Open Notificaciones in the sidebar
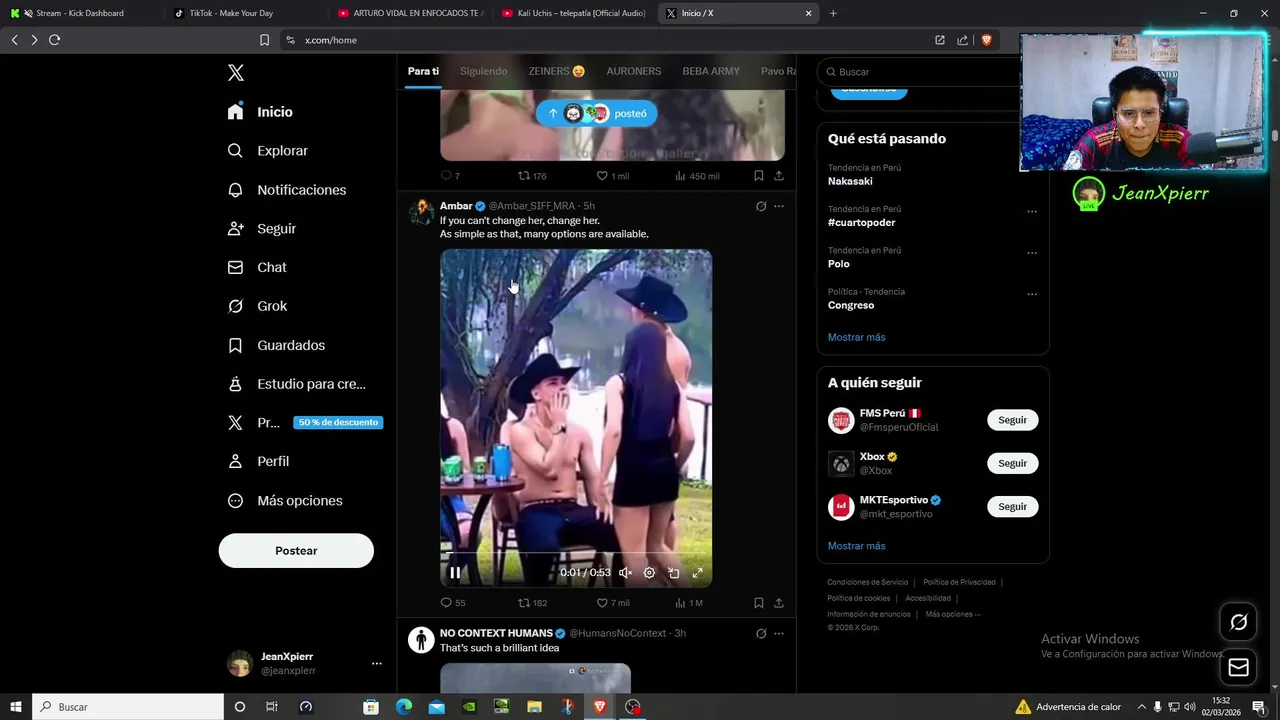The width and height of the screenshot is (1280, 720). (286, 190)
